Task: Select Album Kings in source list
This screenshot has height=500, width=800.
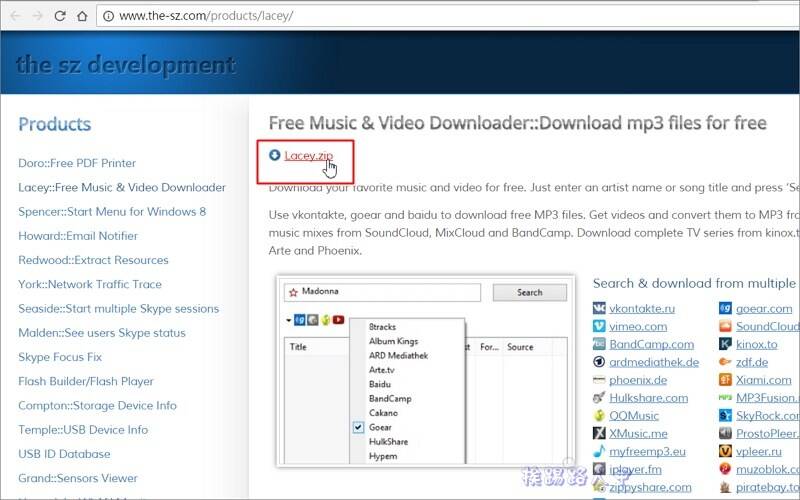Action: point(393,341)
